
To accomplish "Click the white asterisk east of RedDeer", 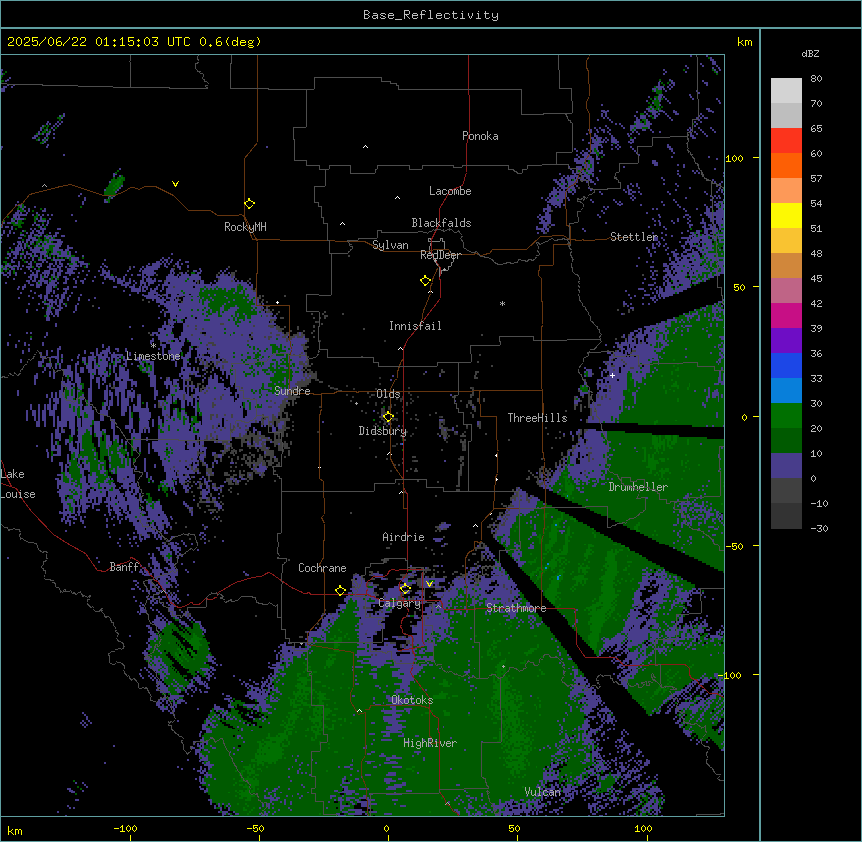I will pyautogui.click(x=502, y=304).
